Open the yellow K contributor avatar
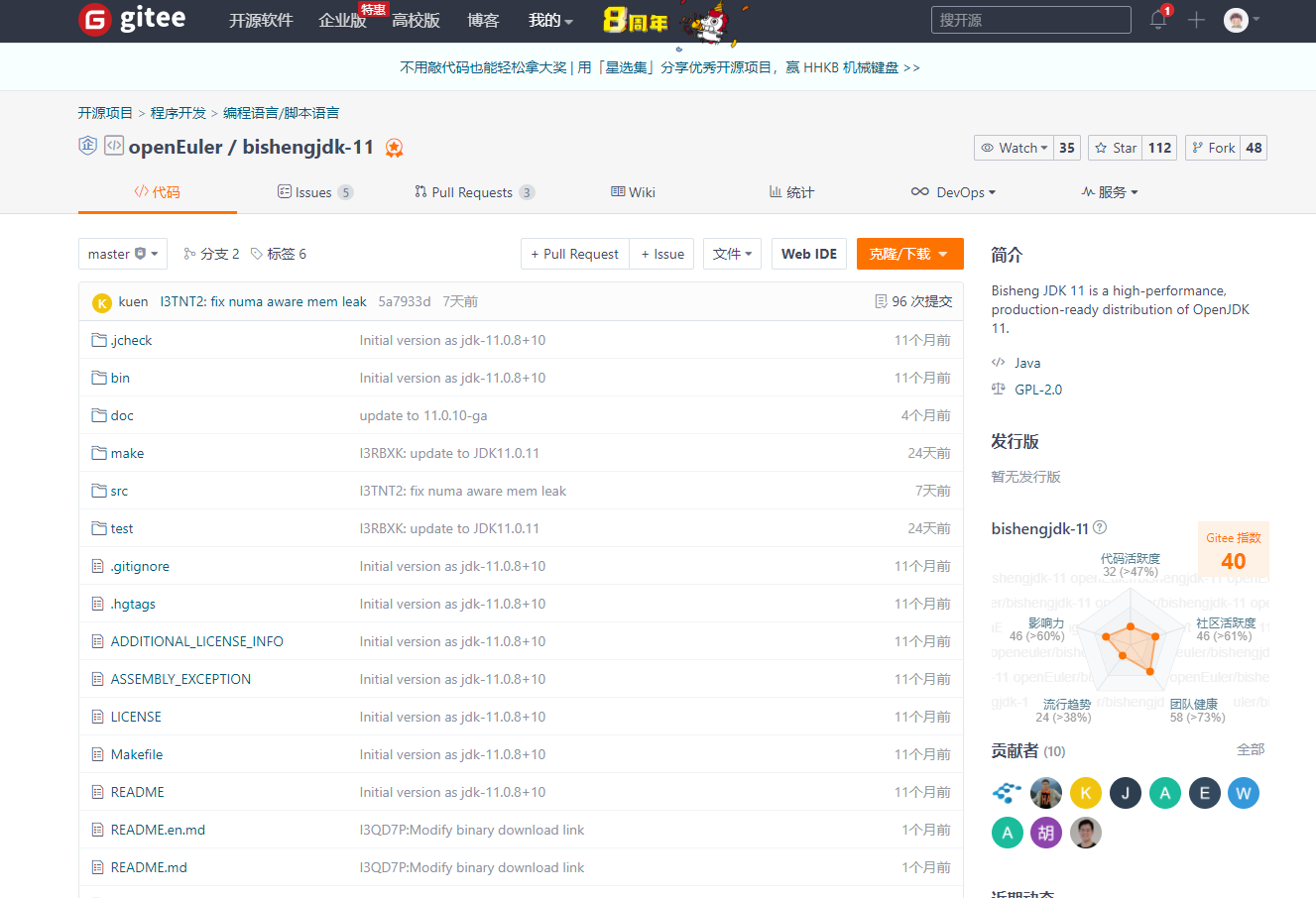Image resolution: width=1316 pixels, height=898 pixels. 1086,793
